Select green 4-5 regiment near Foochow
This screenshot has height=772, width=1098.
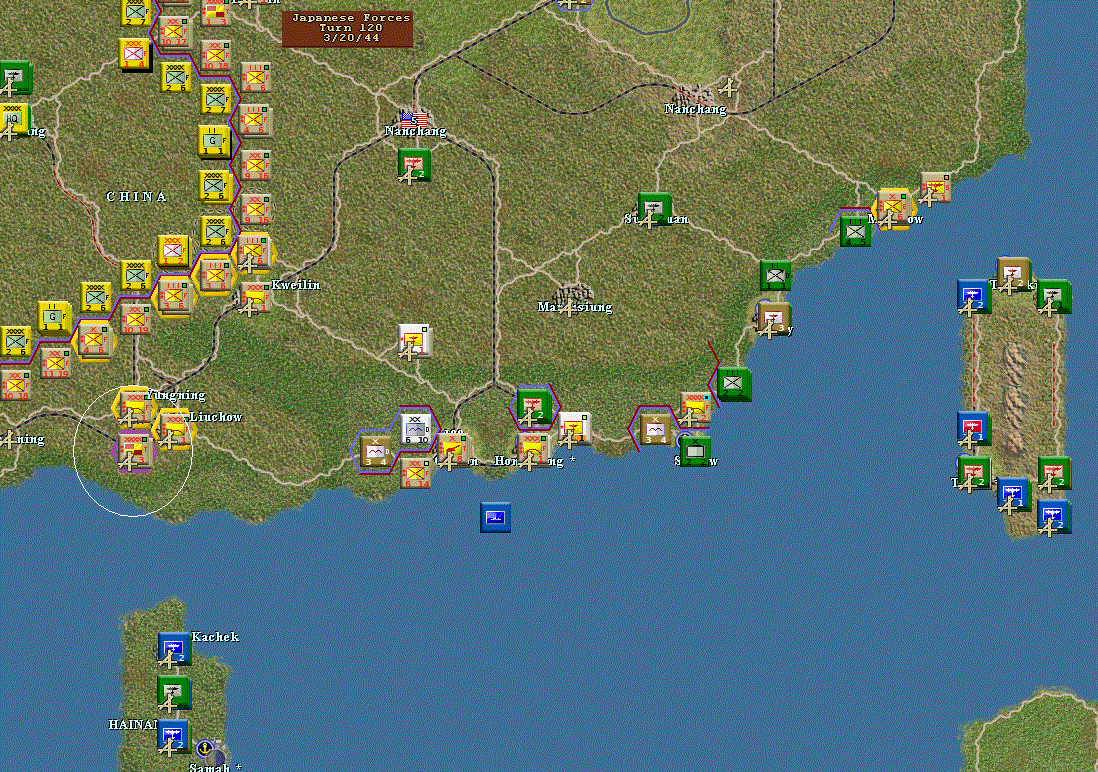pos(854,231)
